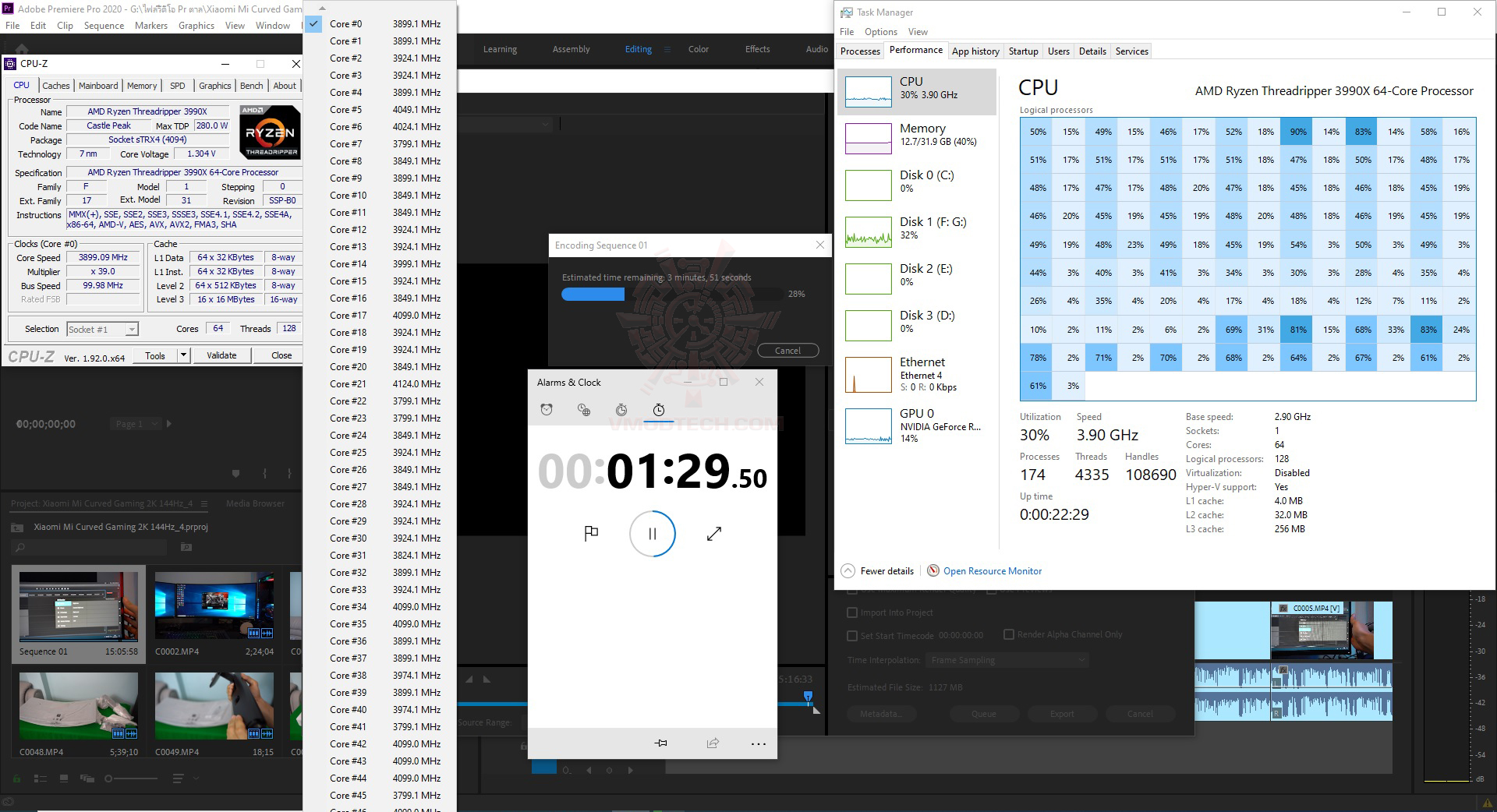Click the encoding progress bar
1497x812 pixels.
click(x=672, y=295)
